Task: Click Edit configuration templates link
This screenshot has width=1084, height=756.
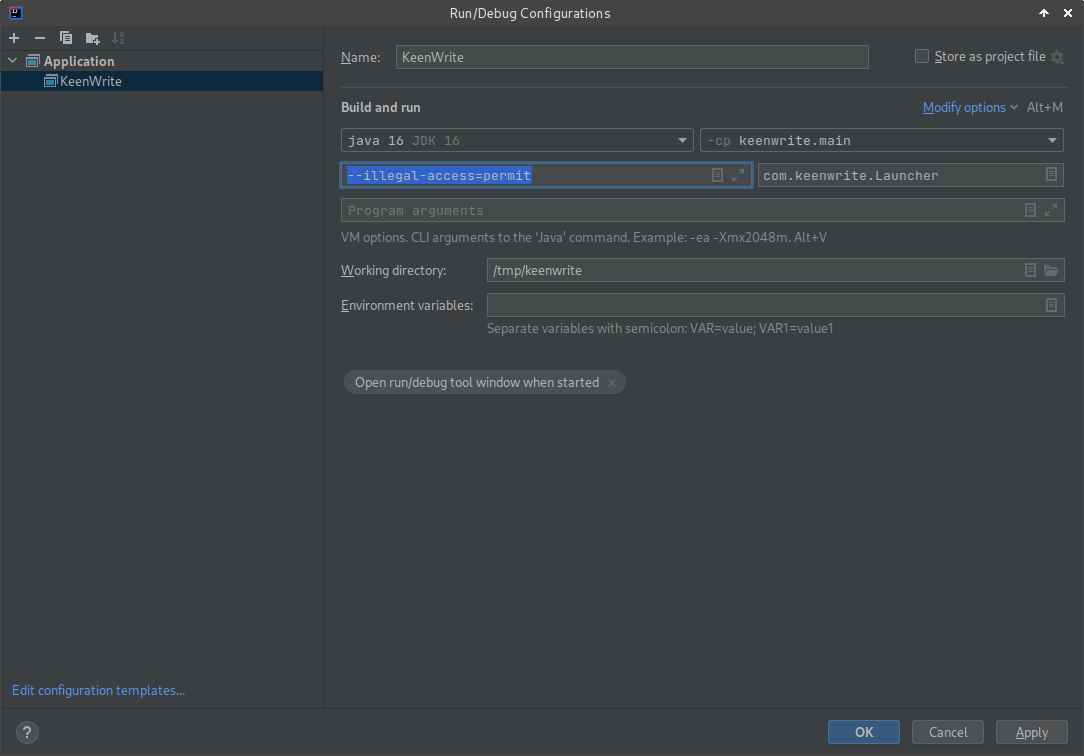Action: click(x=98, y=690)
